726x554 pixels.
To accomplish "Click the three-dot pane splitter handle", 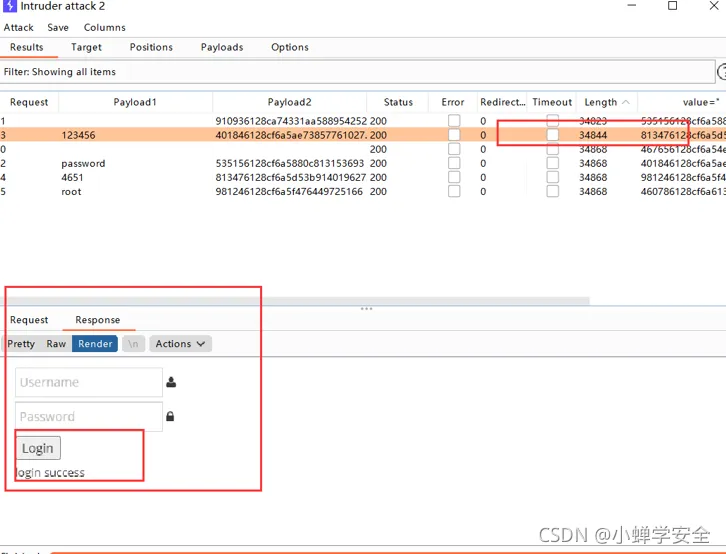I will [x=366, y=308].
